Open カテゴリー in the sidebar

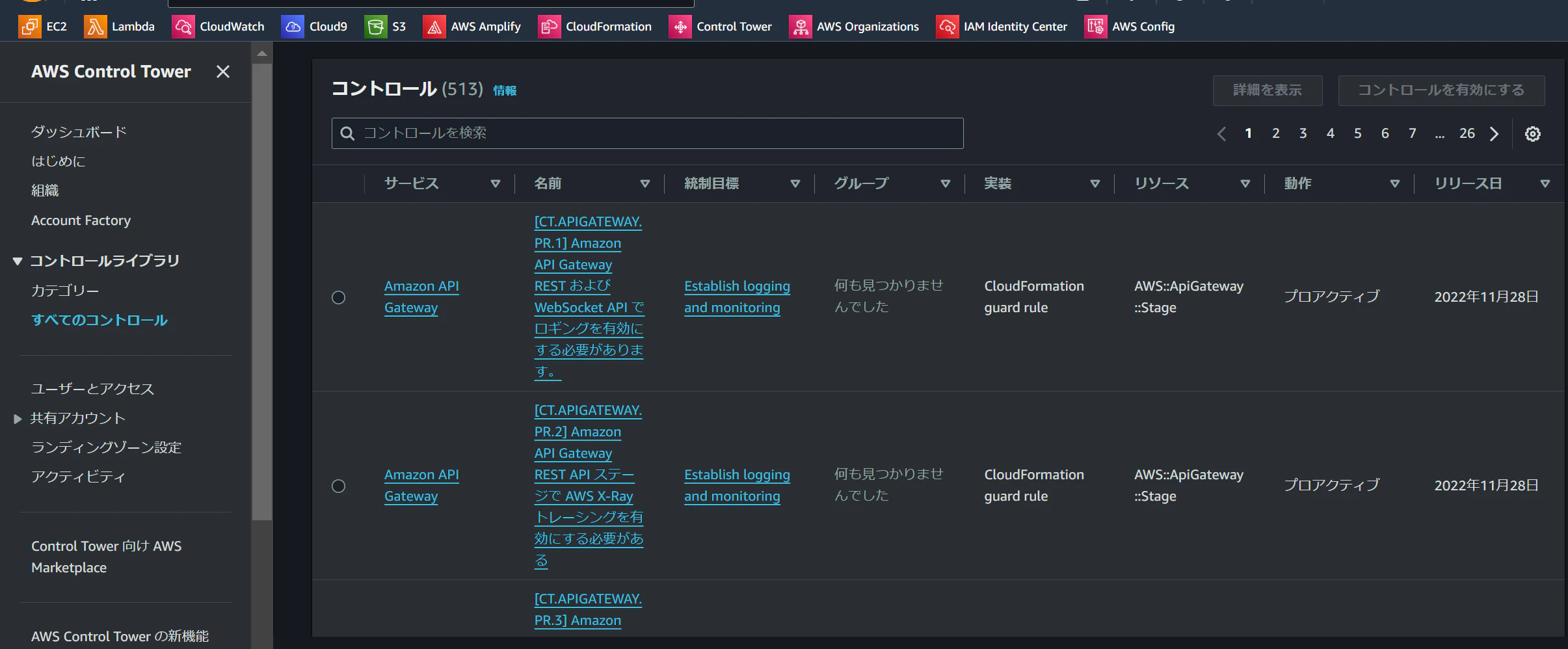coord(65,291)
